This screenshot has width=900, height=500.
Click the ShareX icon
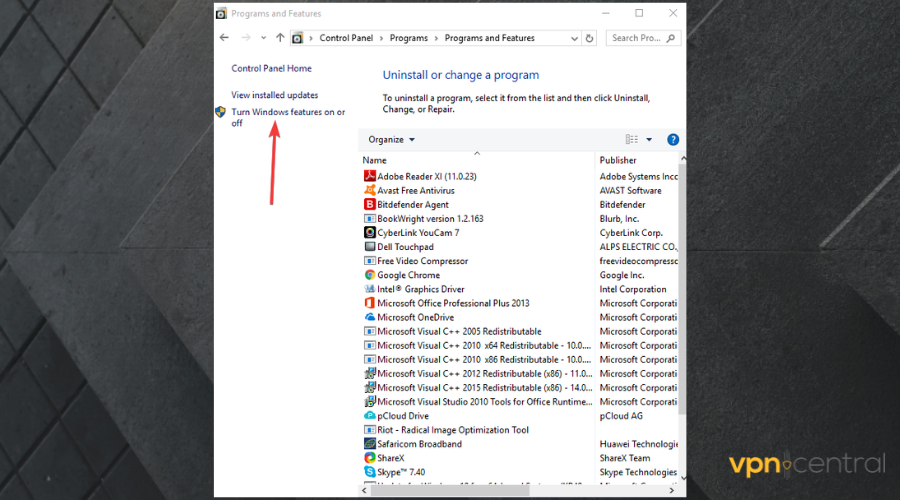(x=370, y=458)
